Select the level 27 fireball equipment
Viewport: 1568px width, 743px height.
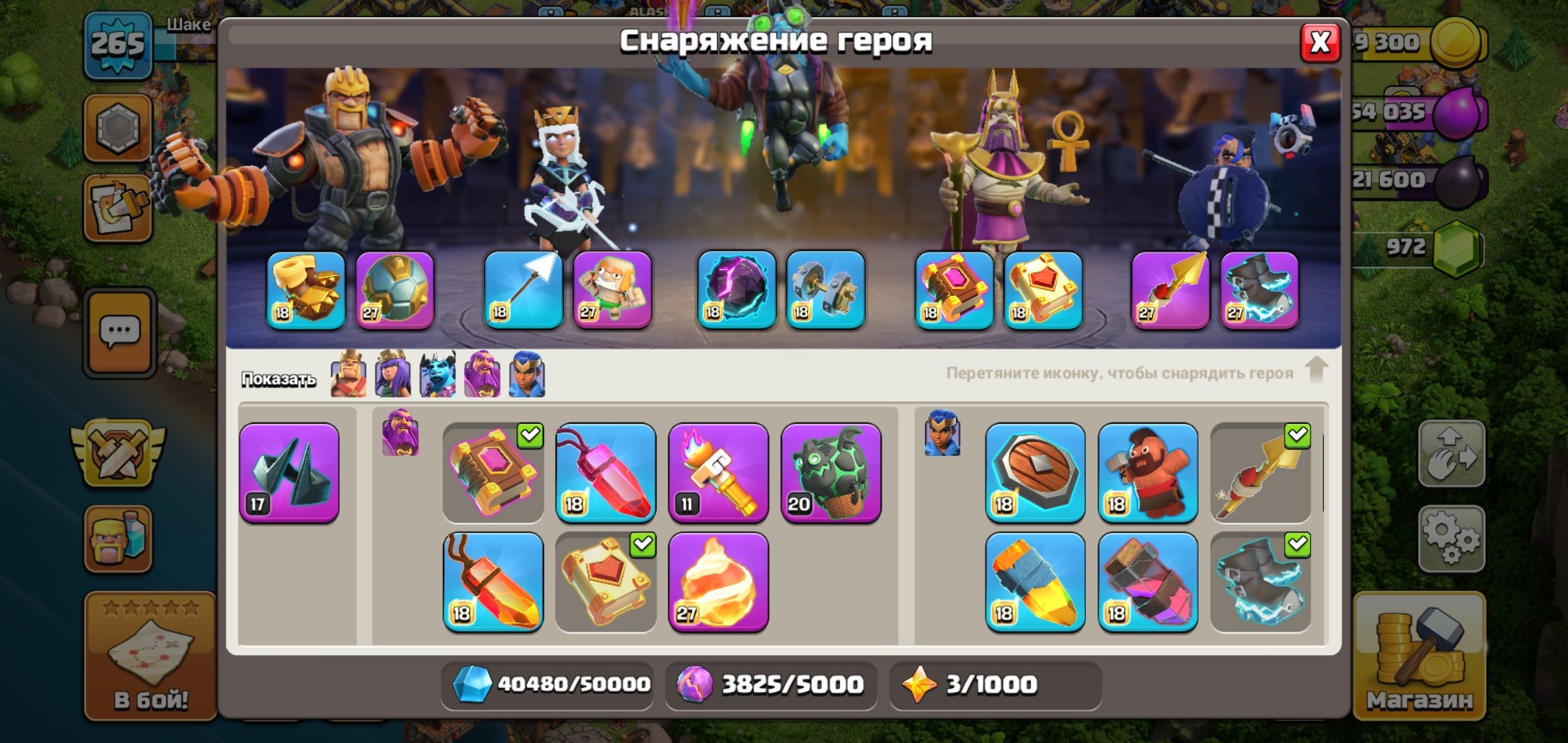pos(718,582)
